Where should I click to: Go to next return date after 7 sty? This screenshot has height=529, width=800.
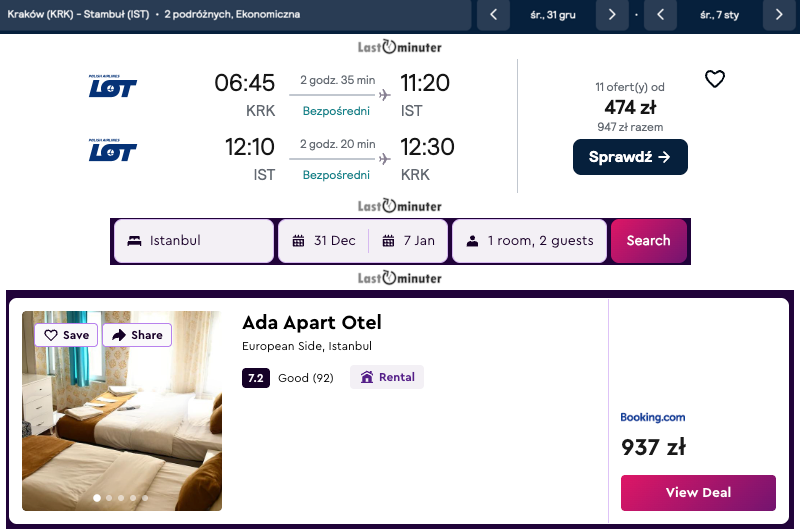point(779,15)
